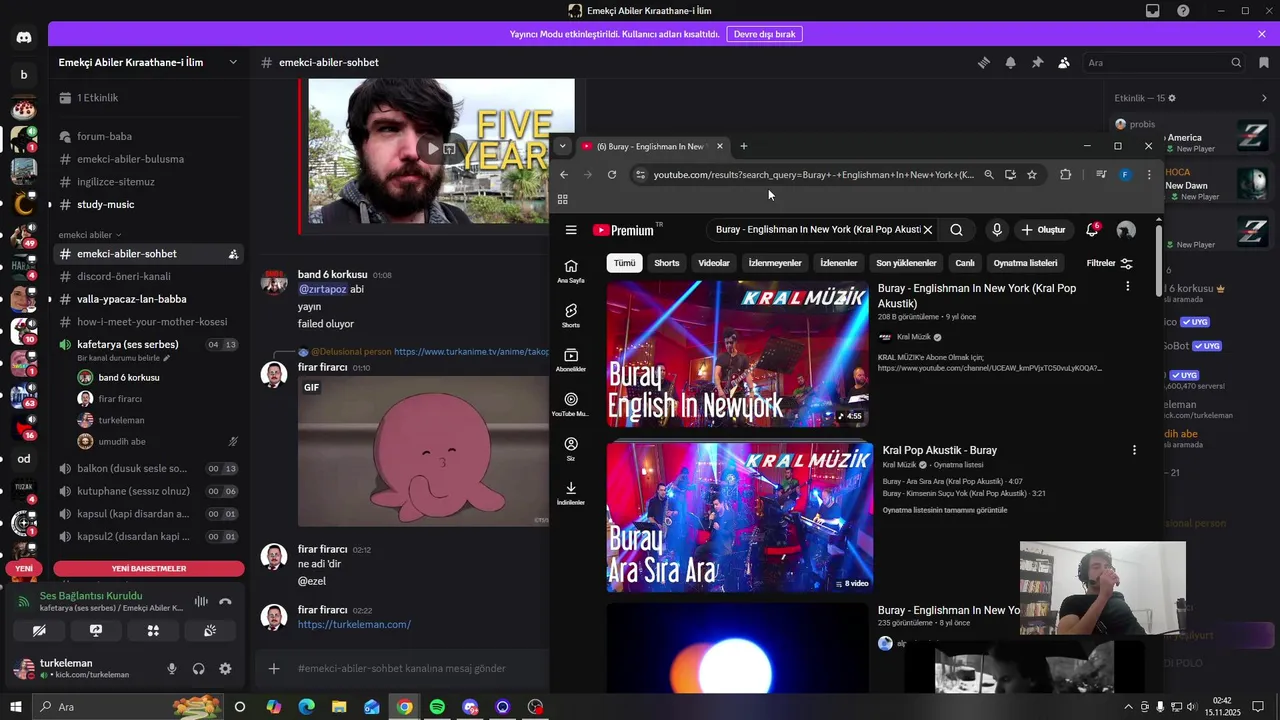1280x720 pixels.
Task: Open the study-music channel
Action: [150, 204]
